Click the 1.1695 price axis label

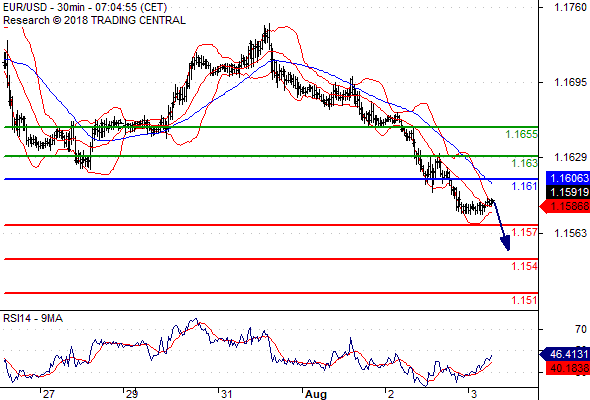(x=570, y=82)
